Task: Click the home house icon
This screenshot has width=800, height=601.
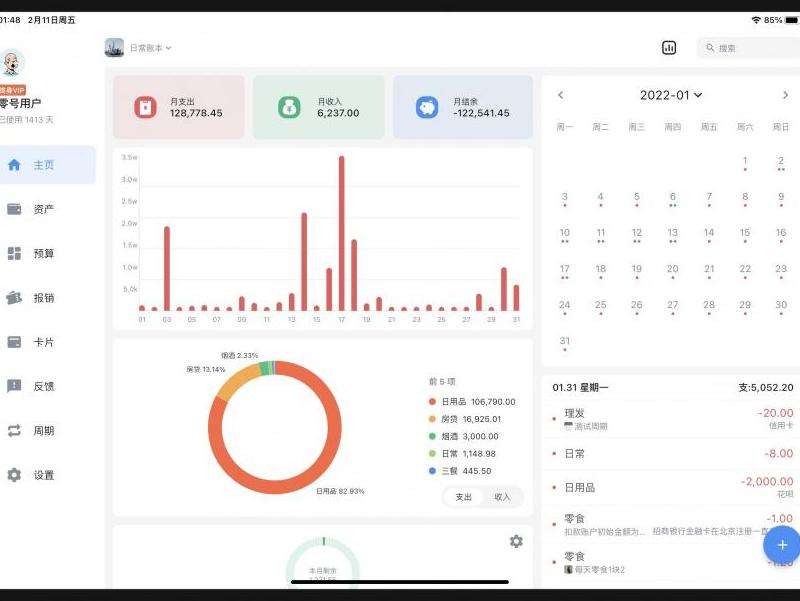Action: (14, 165)
